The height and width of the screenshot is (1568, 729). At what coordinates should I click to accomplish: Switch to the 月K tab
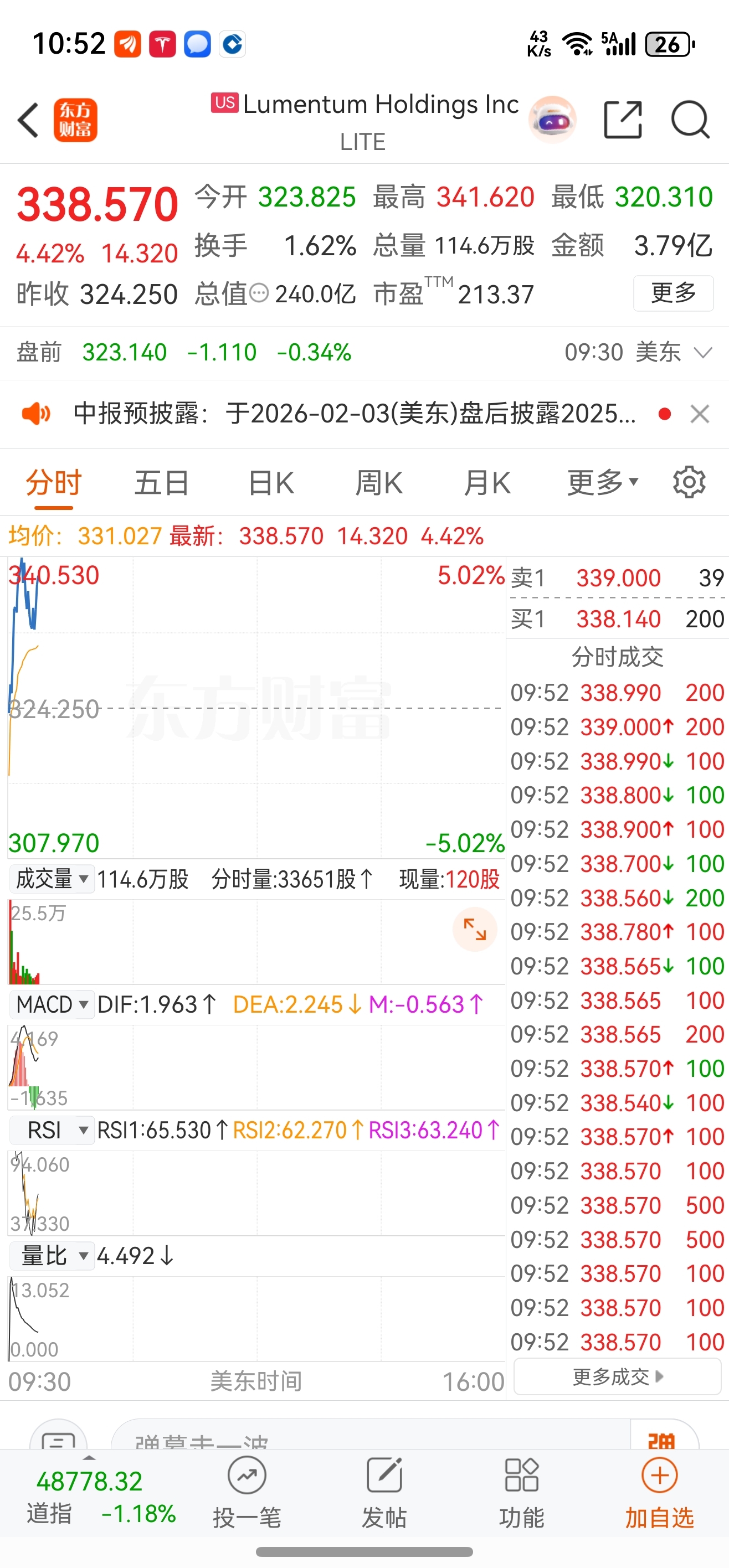(x=487, y=483)
